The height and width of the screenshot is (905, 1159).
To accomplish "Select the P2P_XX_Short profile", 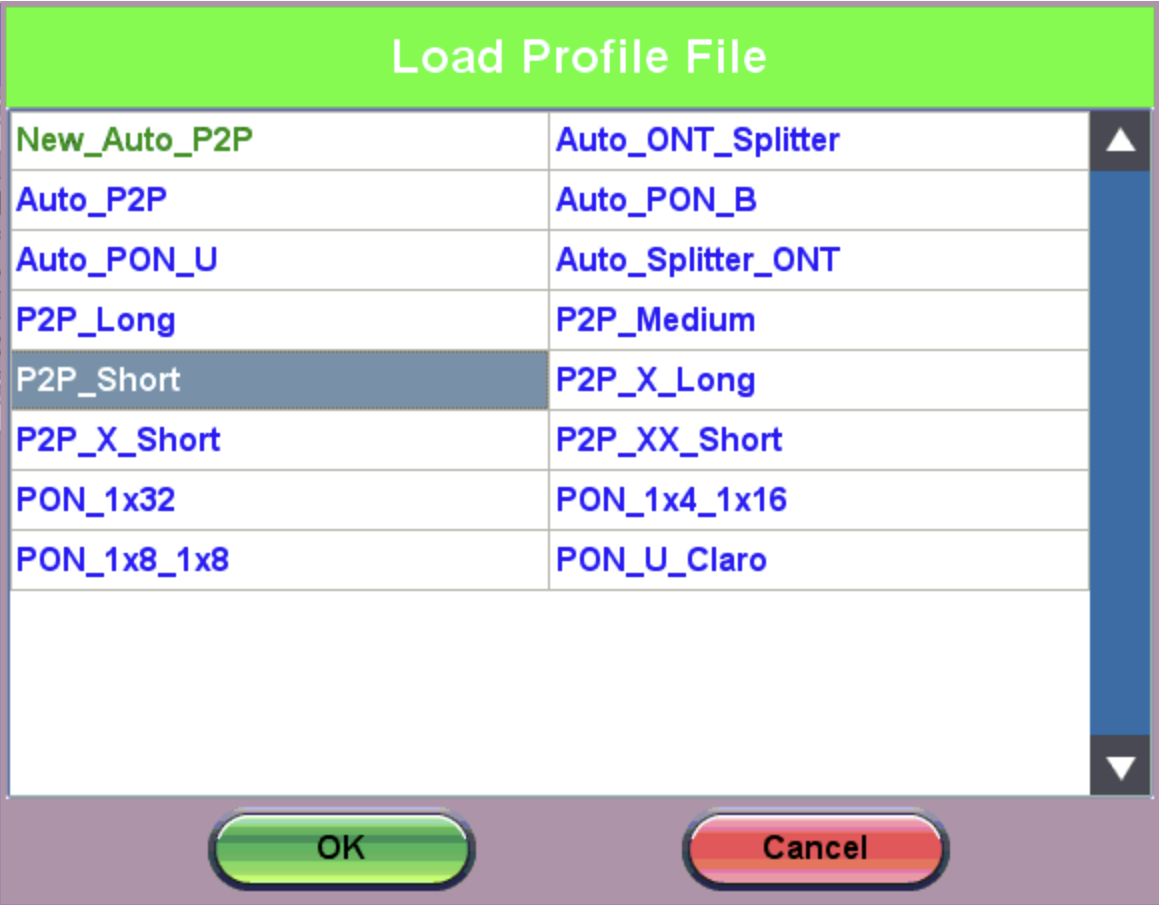I will 669,440.
